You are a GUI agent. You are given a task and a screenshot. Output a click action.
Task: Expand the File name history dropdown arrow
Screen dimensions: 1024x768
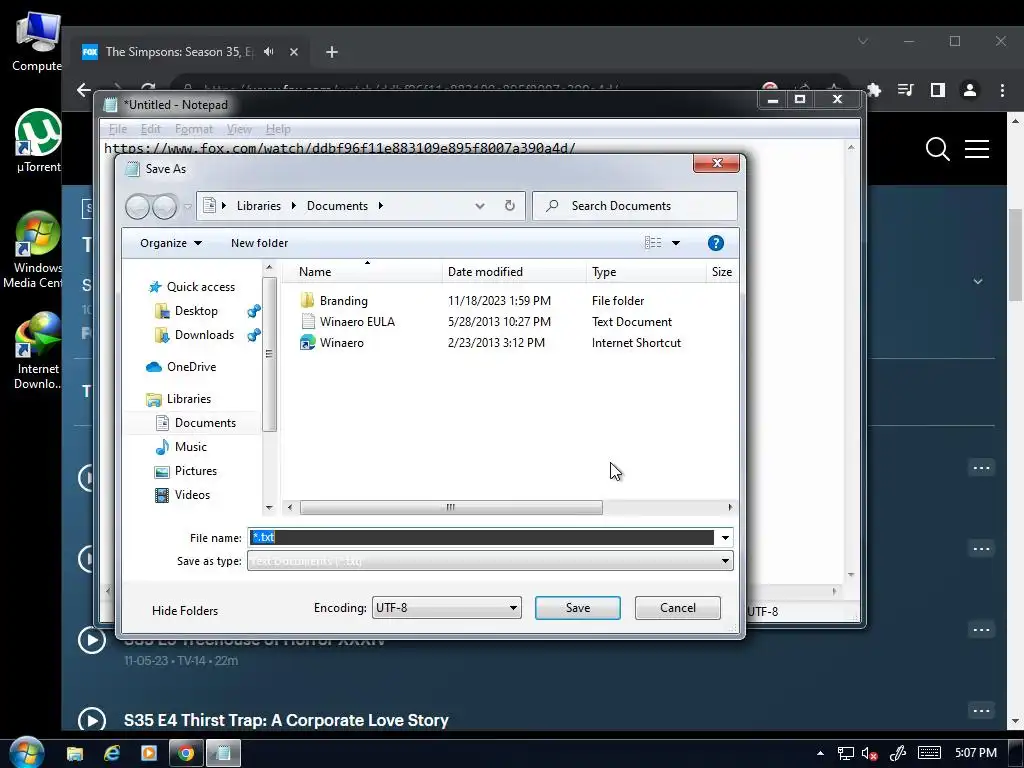[x=725, y=537]
